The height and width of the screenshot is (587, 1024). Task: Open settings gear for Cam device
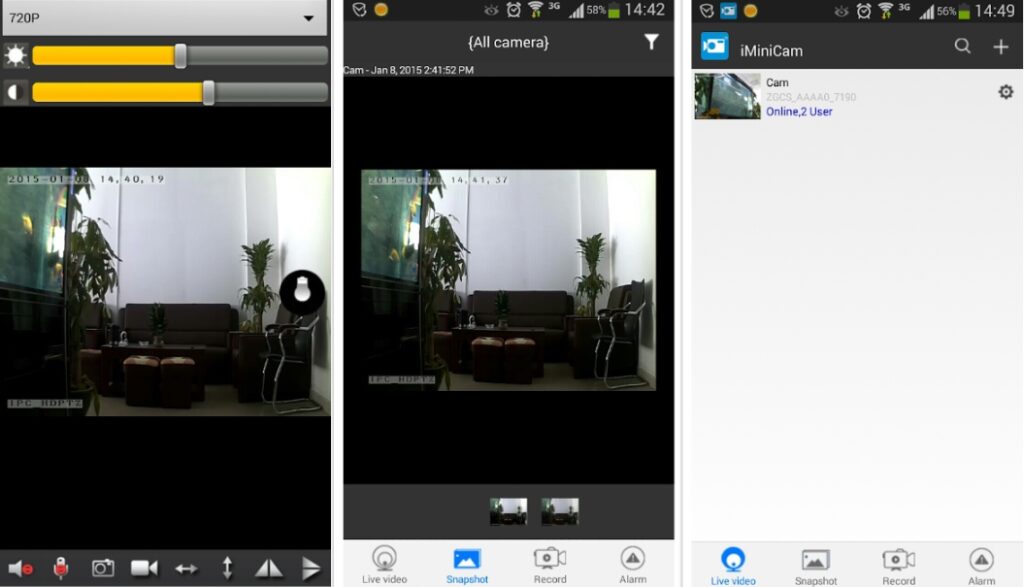click(1005, 92)
